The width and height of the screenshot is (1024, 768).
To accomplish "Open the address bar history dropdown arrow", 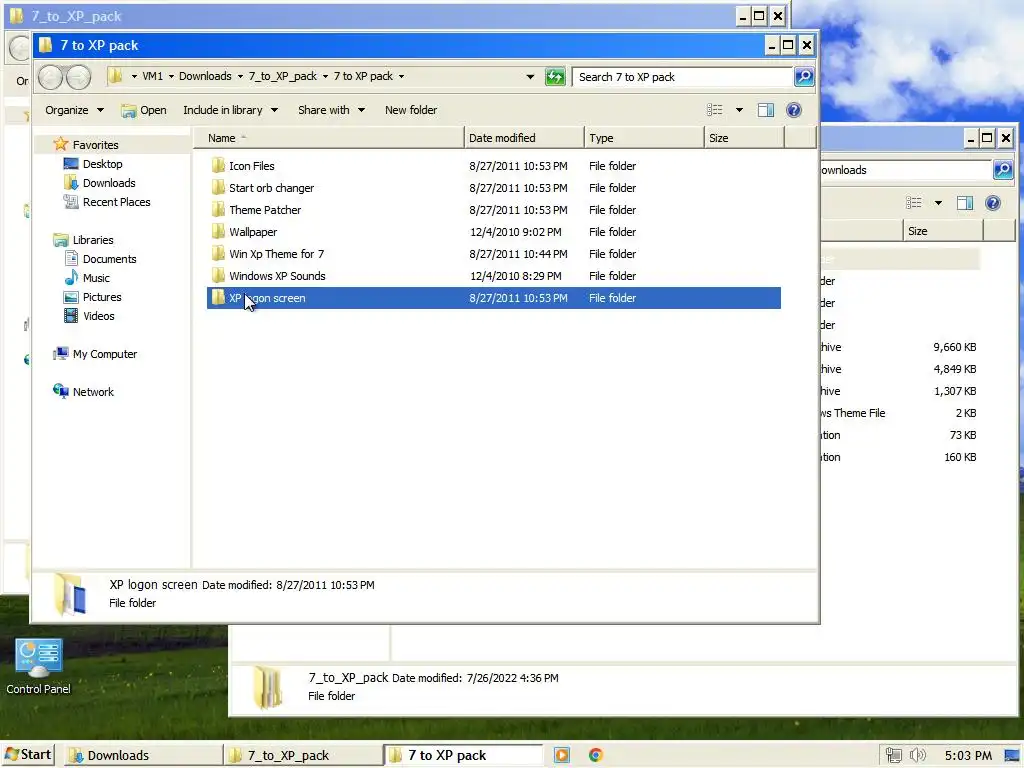I will click(530, 76).
